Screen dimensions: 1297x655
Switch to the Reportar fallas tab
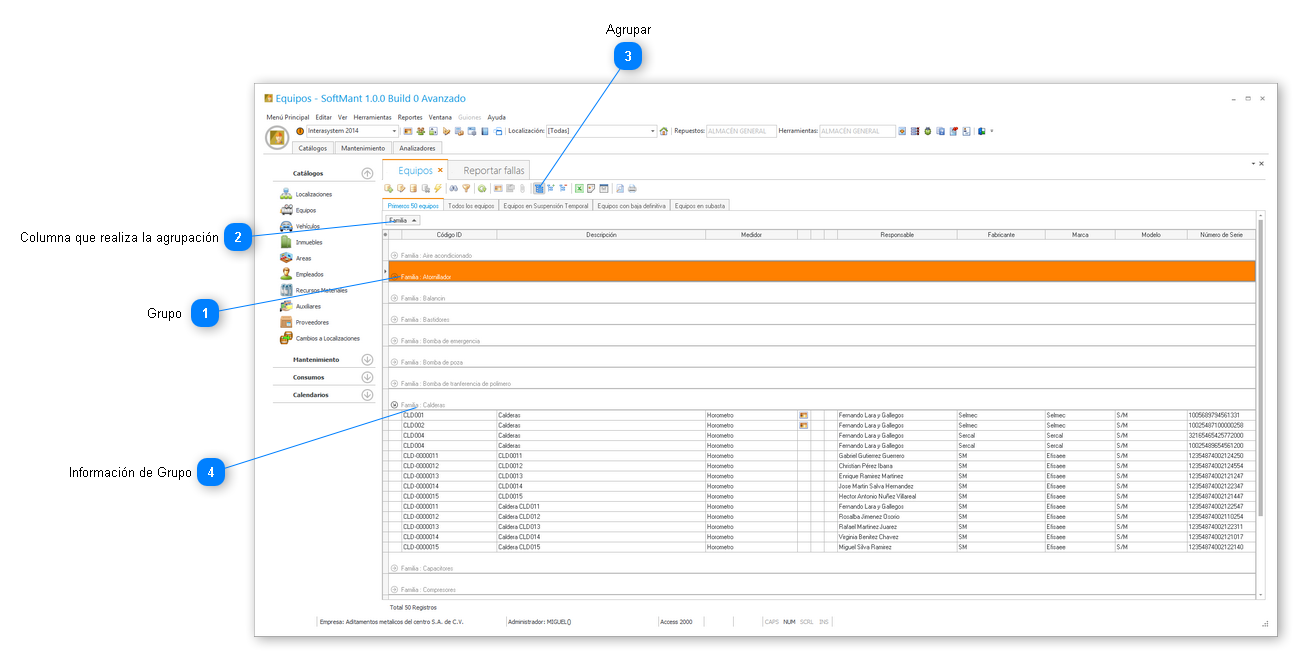pos(493,170)
